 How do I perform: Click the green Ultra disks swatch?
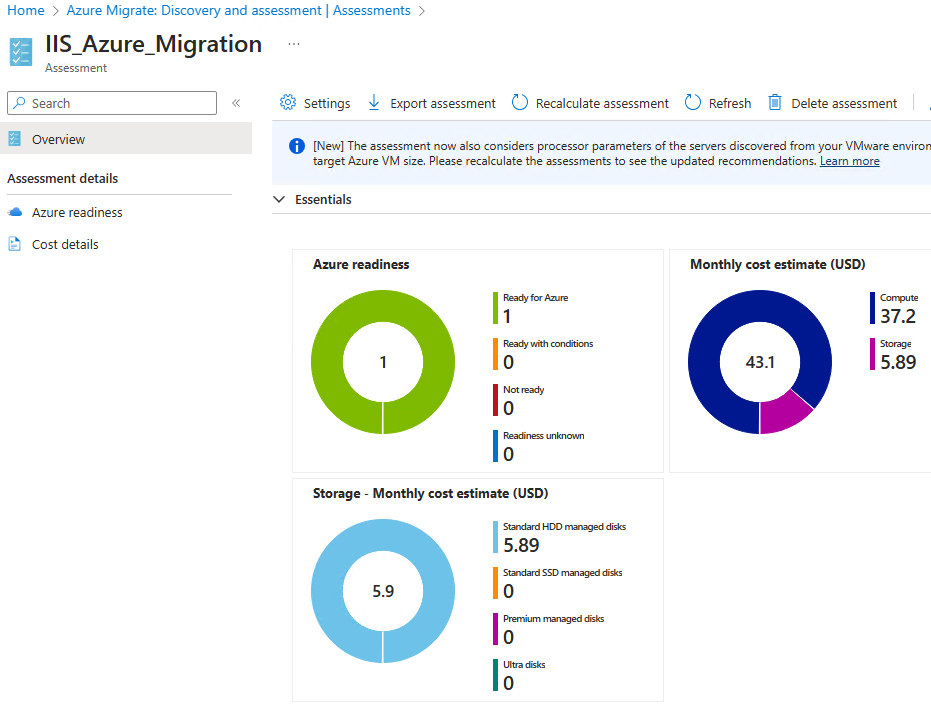[495, 675]
